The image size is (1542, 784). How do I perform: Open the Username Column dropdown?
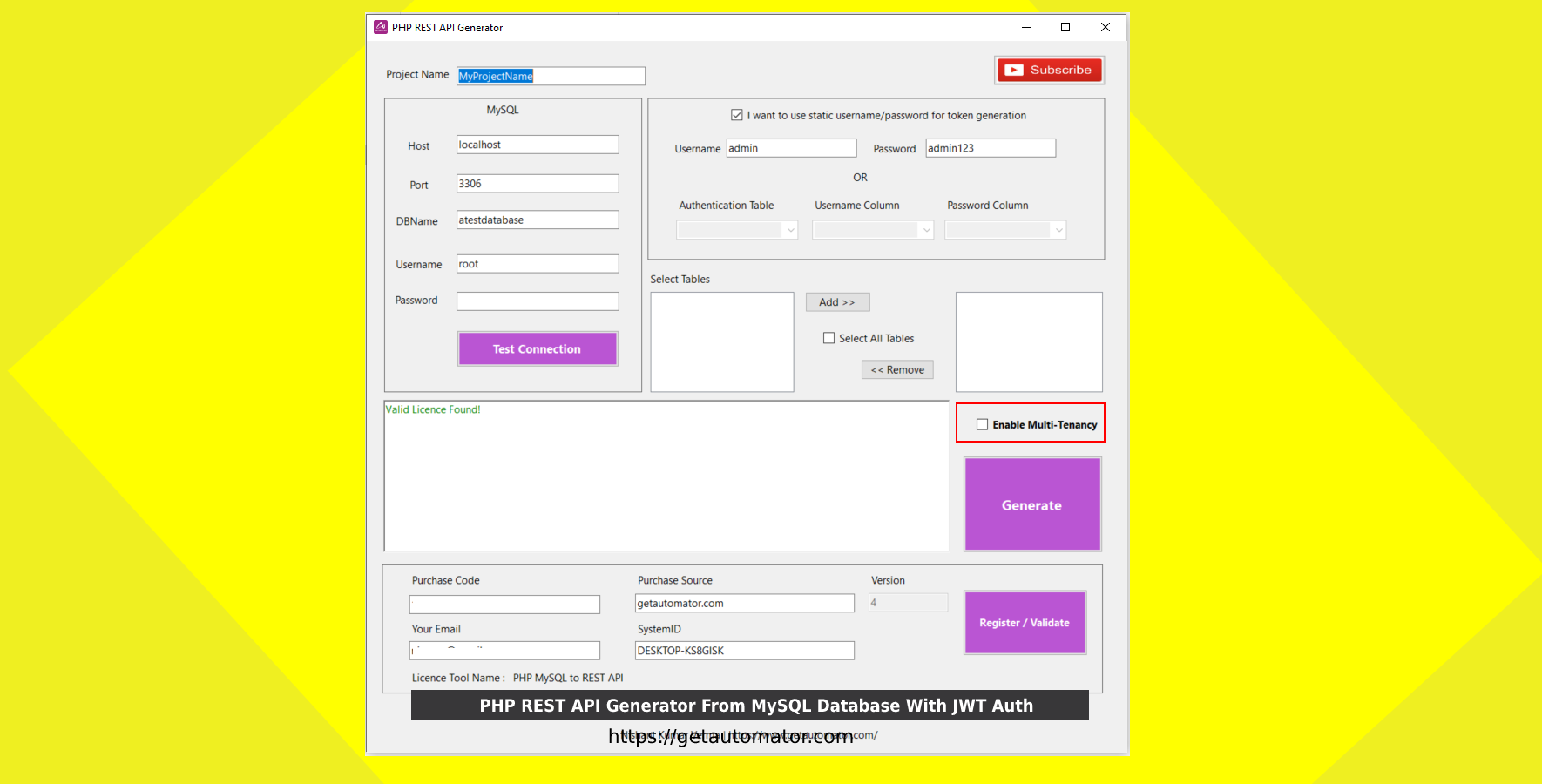[x=873, y=230]
